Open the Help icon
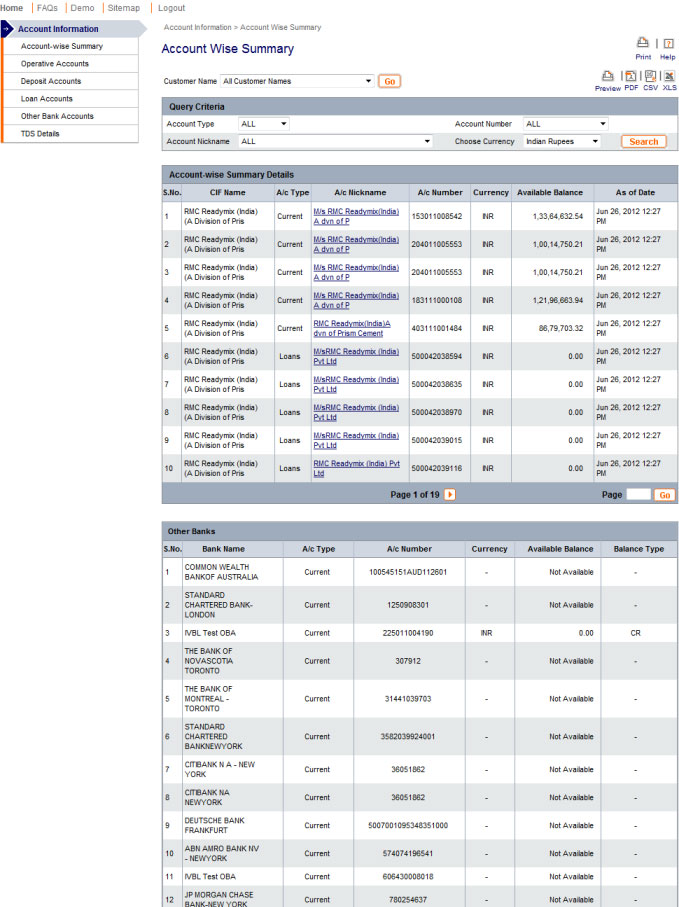 click(x=668, y=43)
